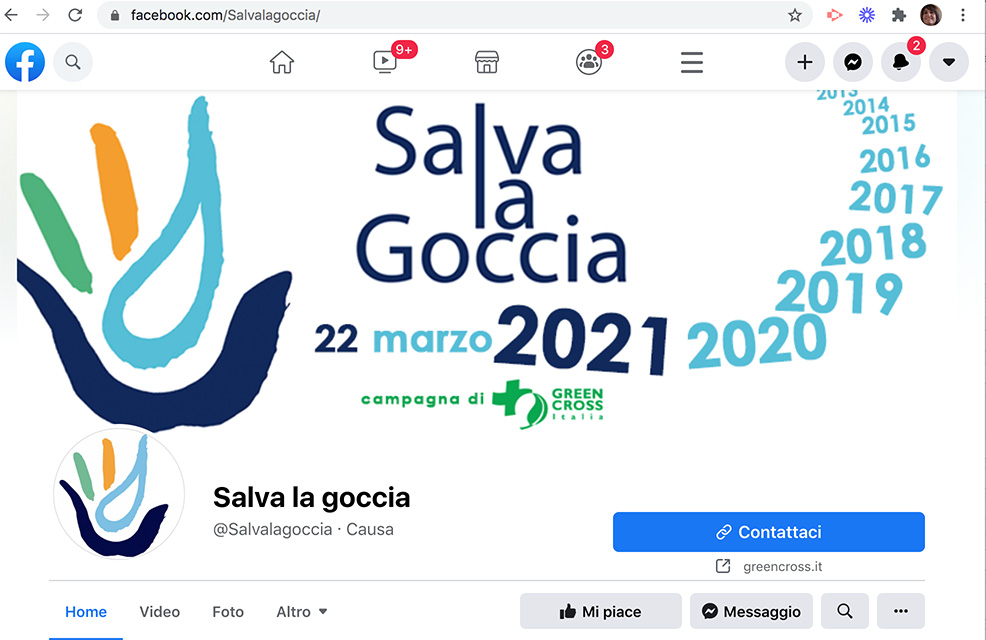Open Facebook search via magnifier icon
Viewport: 986px width, 640px height.
point(73,62)
